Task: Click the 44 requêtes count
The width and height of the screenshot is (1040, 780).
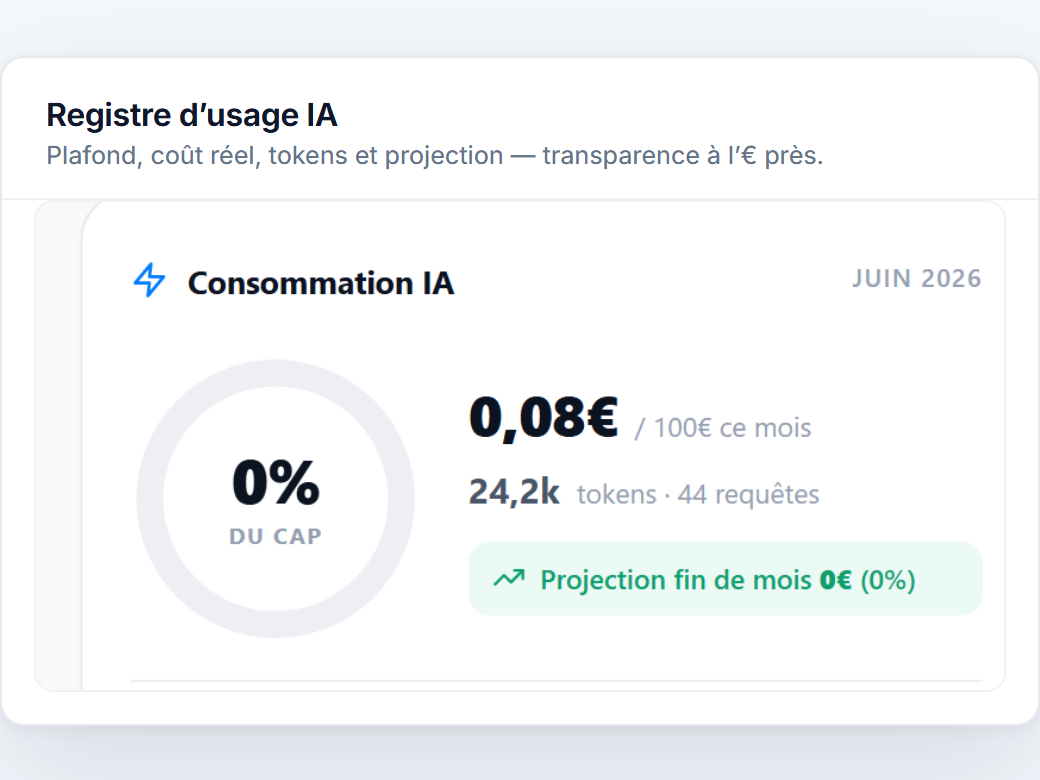Action: pyautogui.click(x=748, y=494)
